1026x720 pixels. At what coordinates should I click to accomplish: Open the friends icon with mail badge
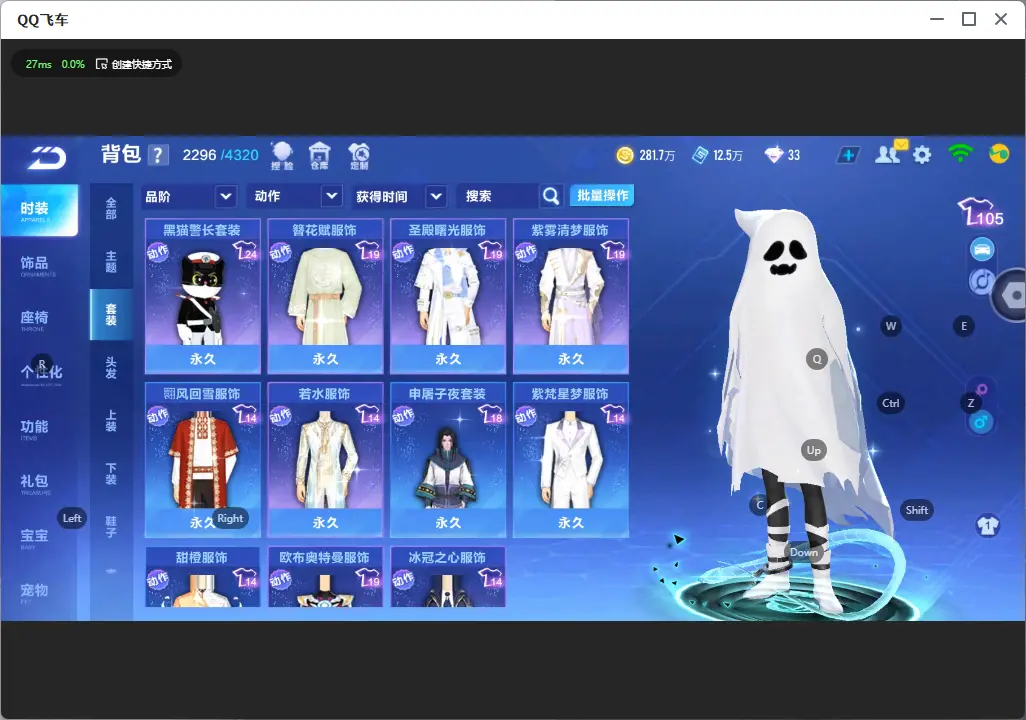(889, 153)
